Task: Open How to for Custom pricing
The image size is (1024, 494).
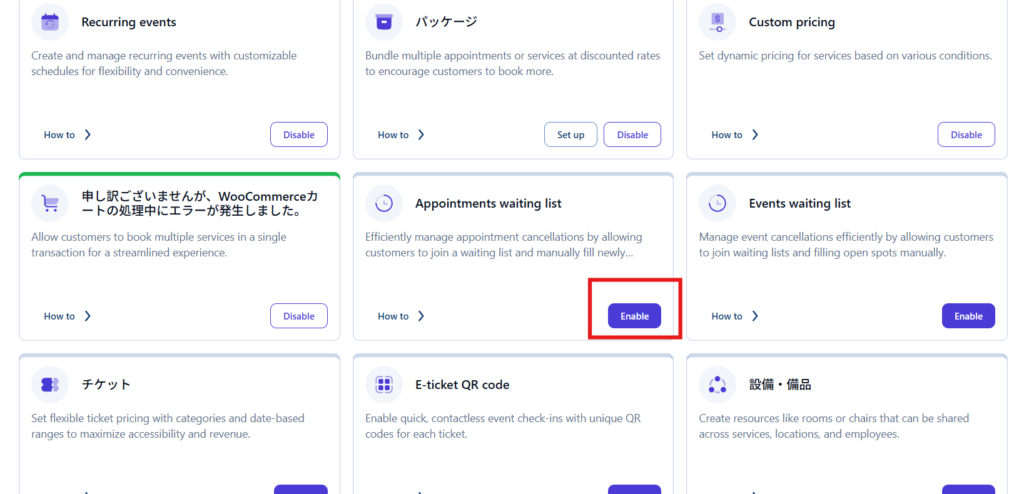Action: pos(734,135)
